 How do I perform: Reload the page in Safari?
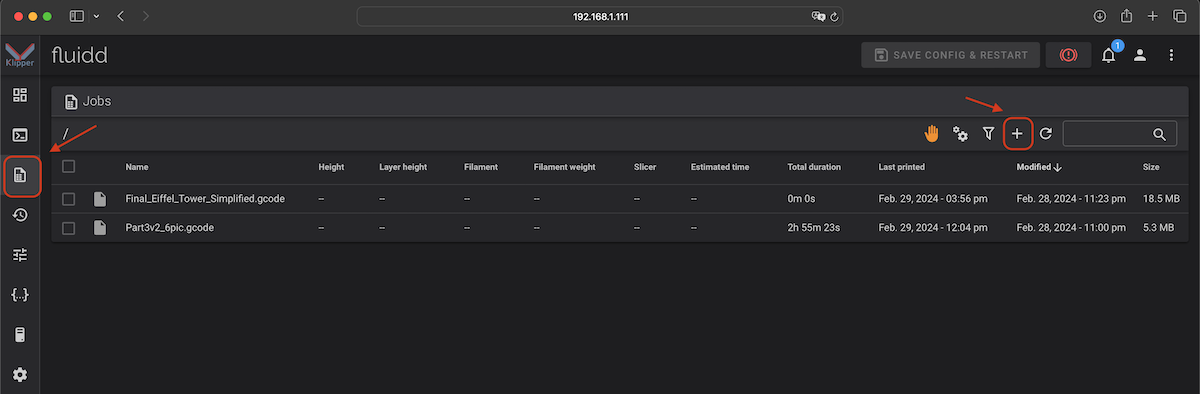(833, 17)
